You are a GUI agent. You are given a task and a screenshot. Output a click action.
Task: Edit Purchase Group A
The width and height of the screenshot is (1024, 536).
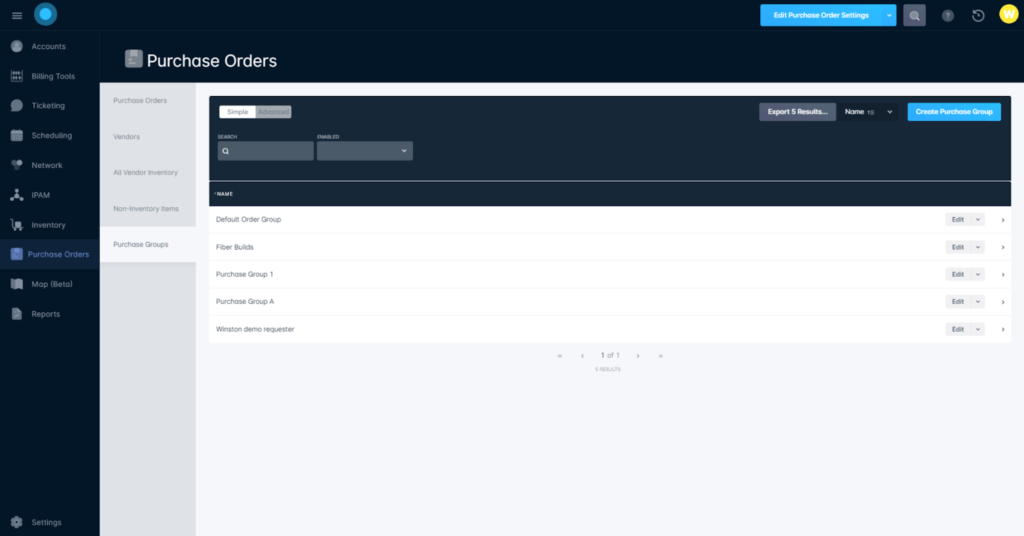click(x=958, y=302)
